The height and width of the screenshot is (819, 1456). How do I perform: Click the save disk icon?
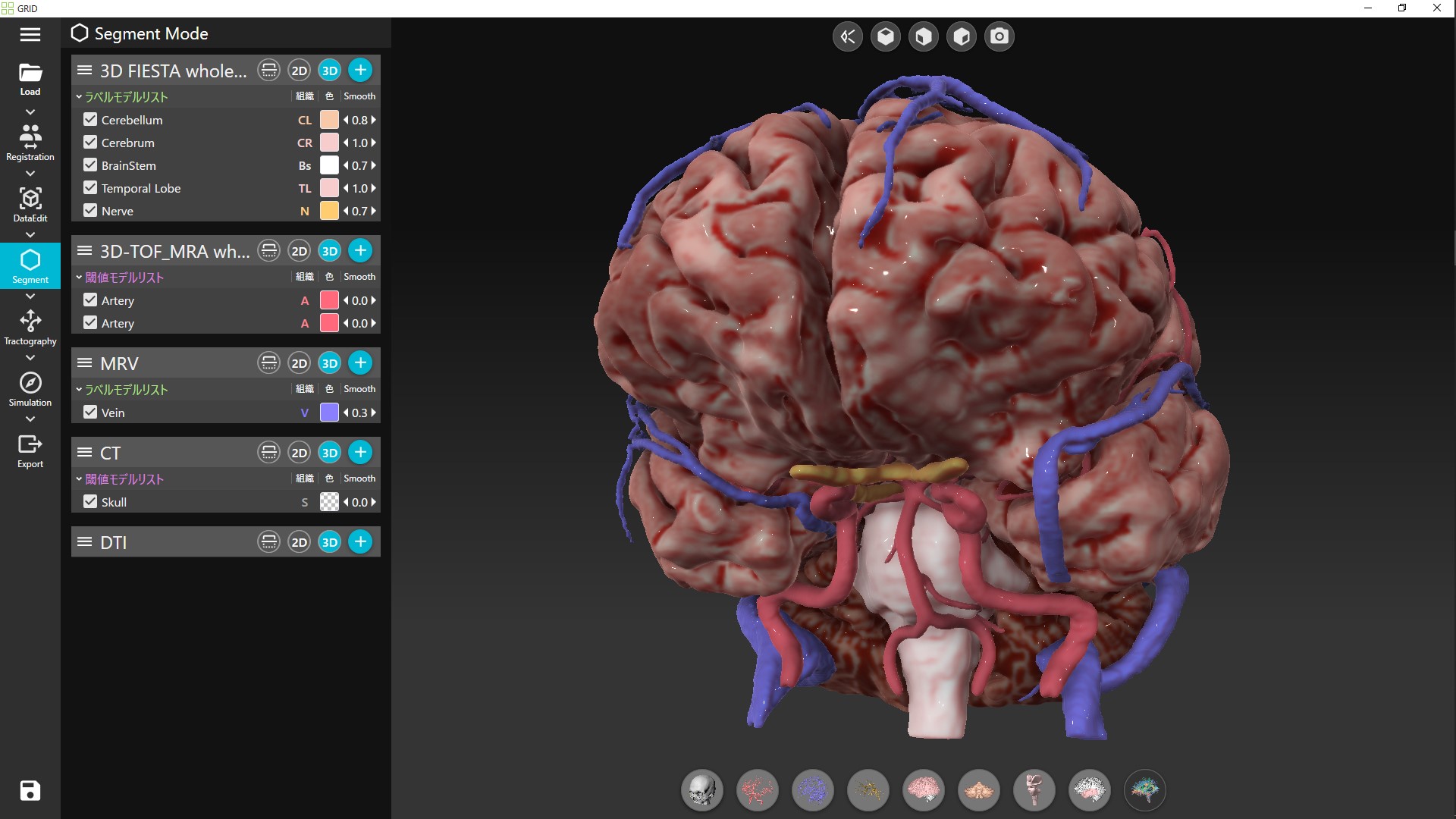click(x=30, y=790)
